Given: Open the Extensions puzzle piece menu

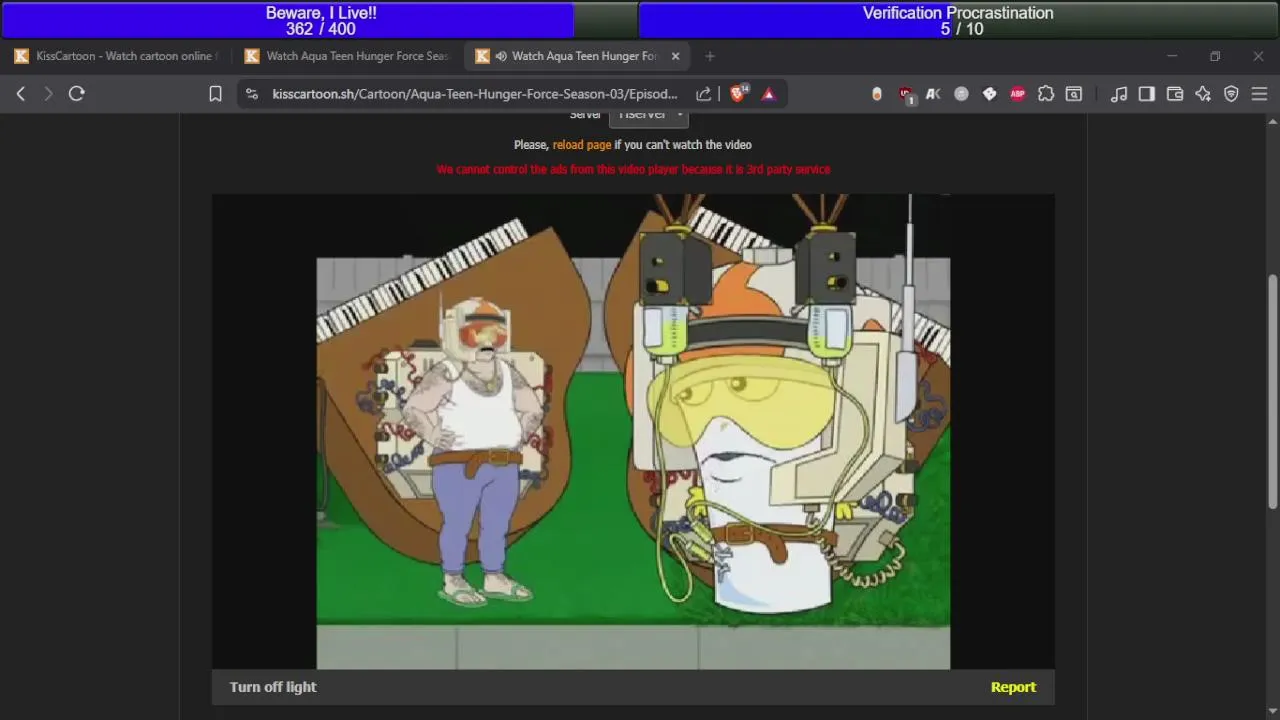Looking at the screenshot, I should tap(1045, 94).
